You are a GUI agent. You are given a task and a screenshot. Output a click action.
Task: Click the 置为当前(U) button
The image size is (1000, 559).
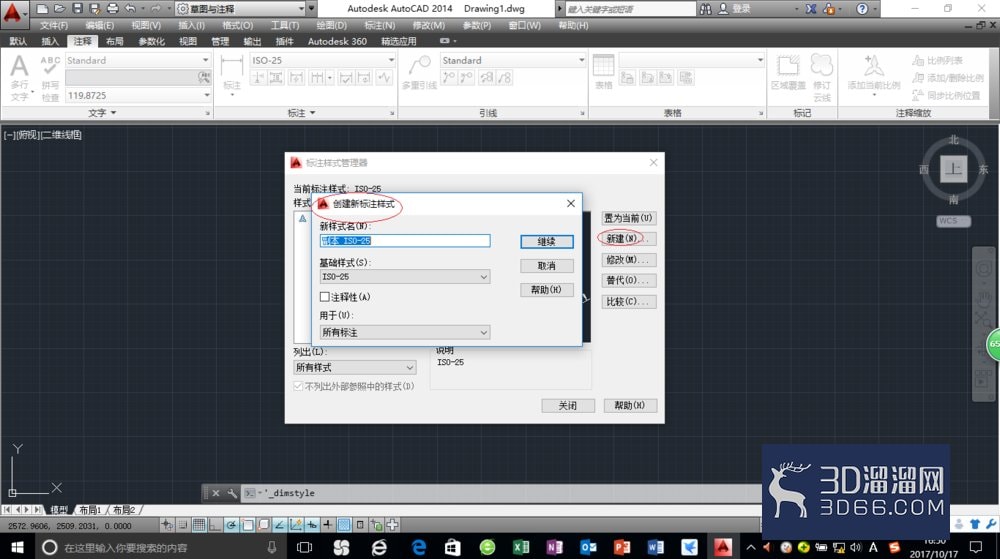tap(628, 218)
